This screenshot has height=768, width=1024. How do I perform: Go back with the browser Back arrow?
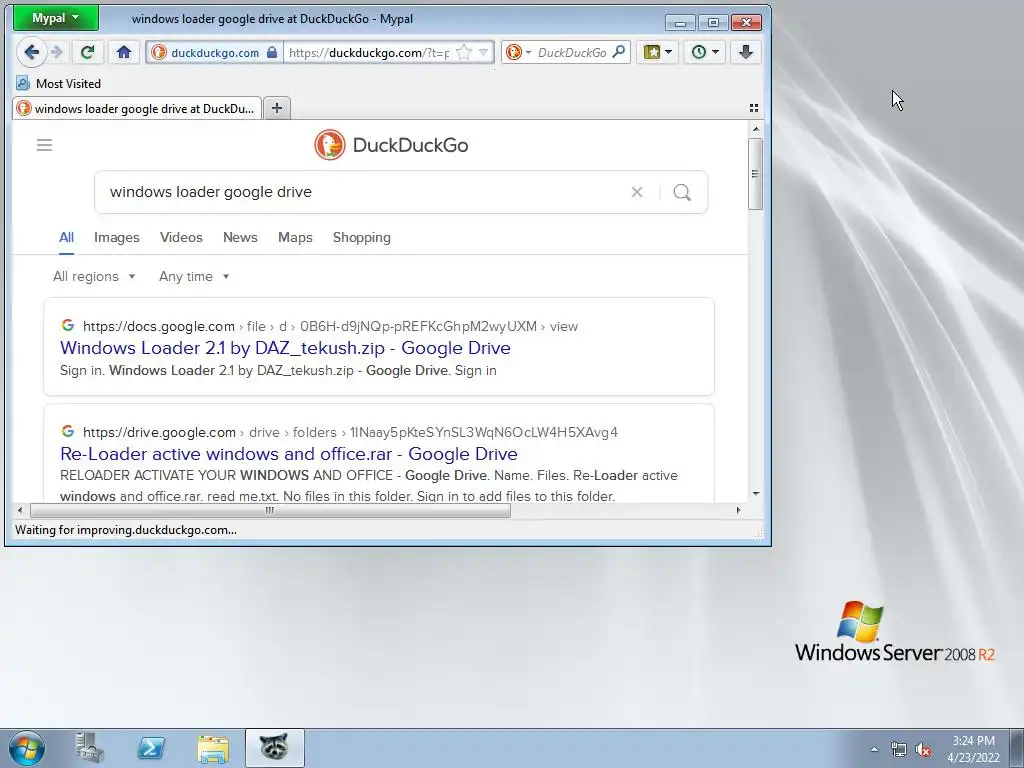coord(31,52)
